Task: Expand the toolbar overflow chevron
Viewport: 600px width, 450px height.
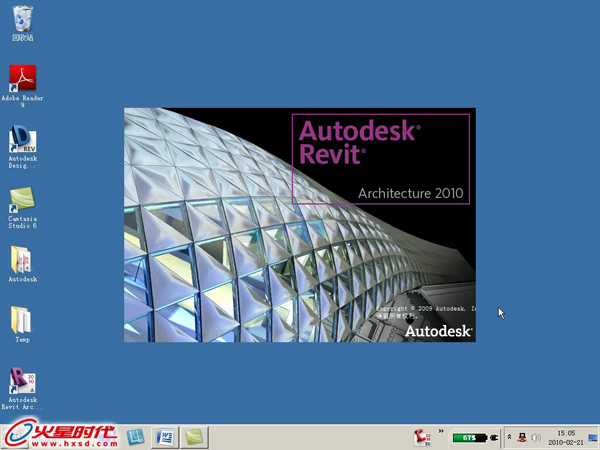Action: pos(441,431)
